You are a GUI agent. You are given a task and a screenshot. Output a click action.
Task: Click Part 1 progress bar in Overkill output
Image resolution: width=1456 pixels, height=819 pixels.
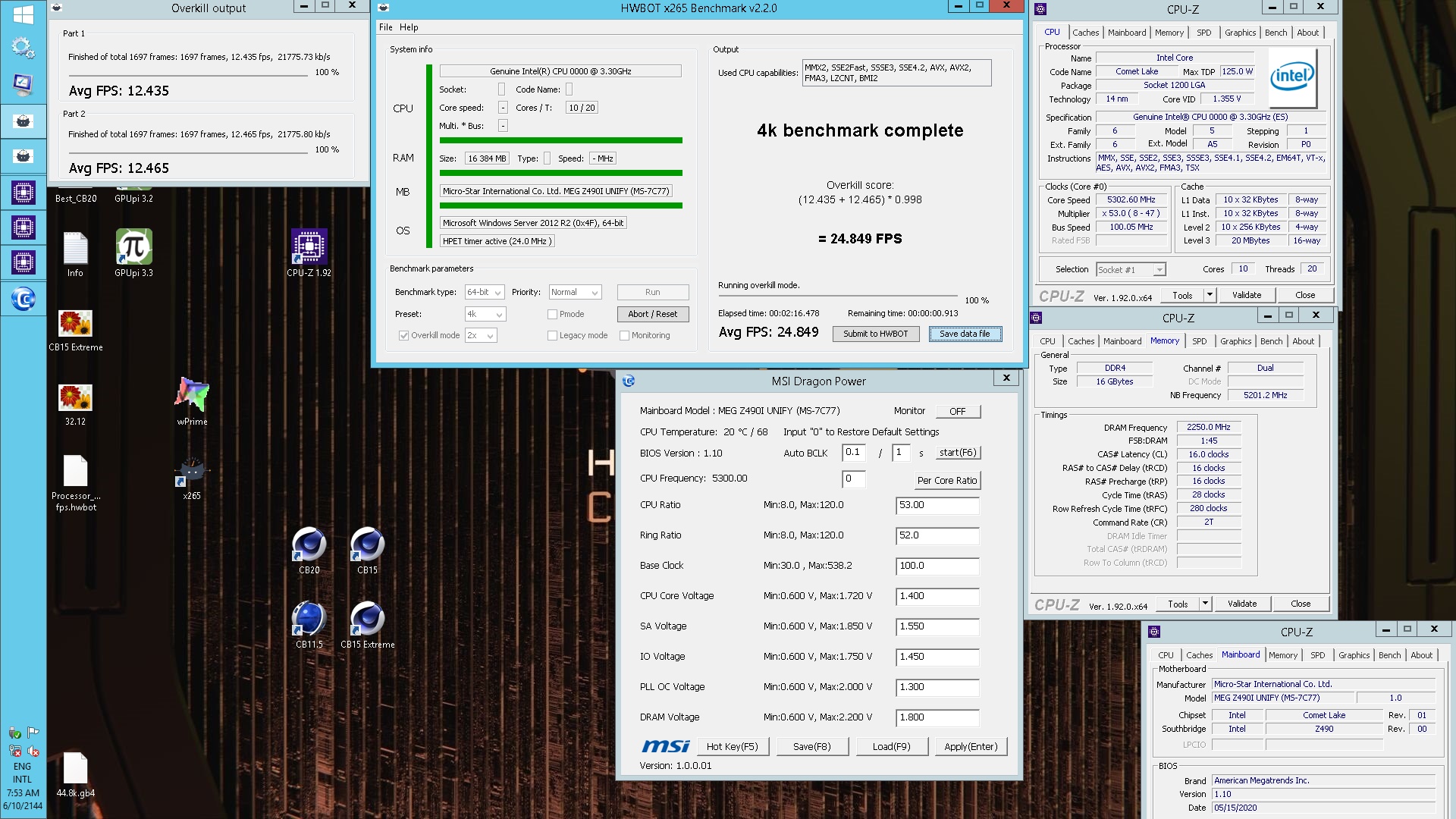(x=188, y=75)
